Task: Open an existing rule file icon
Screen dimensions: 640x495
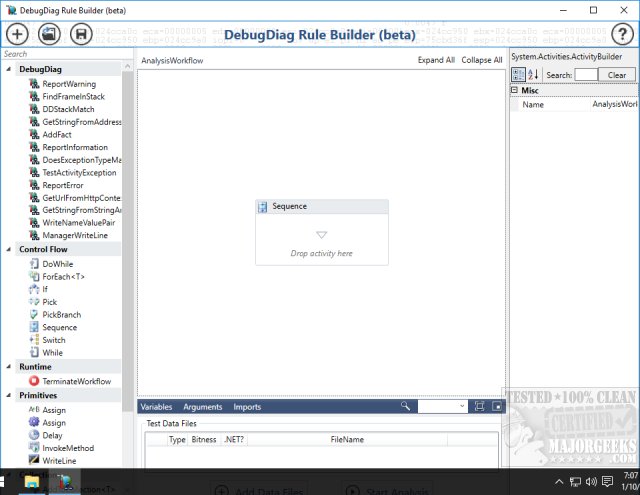Action: click(49, 34)
